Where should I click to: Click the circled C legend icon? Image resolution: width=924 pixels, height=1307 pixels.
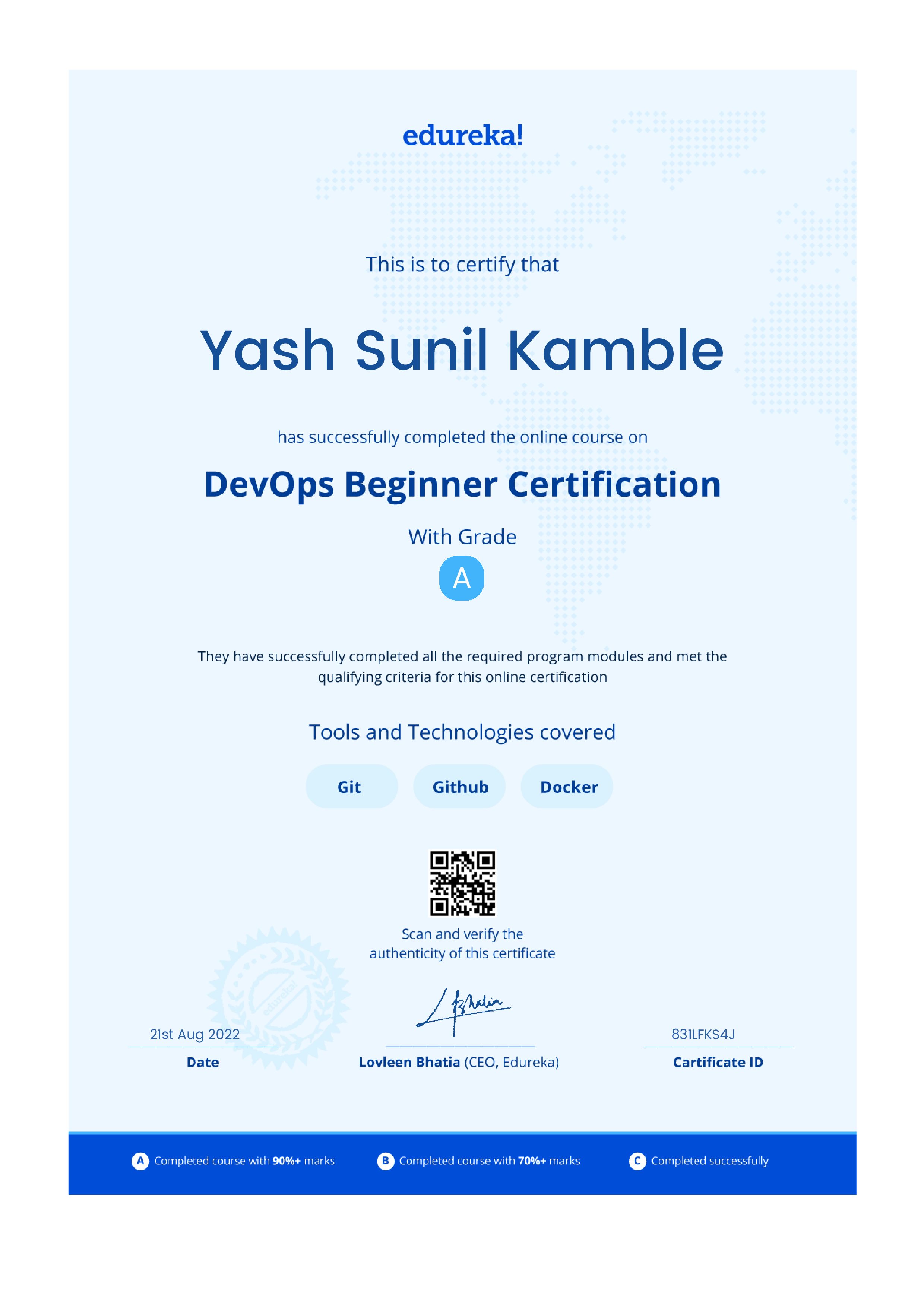pos(637,1161)
